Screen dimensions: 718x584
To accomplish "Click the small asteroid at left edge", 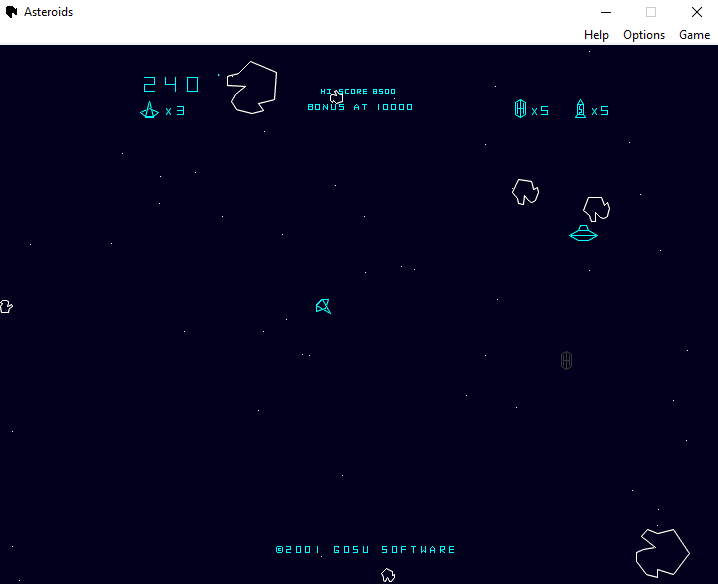I will click(6, 306).
